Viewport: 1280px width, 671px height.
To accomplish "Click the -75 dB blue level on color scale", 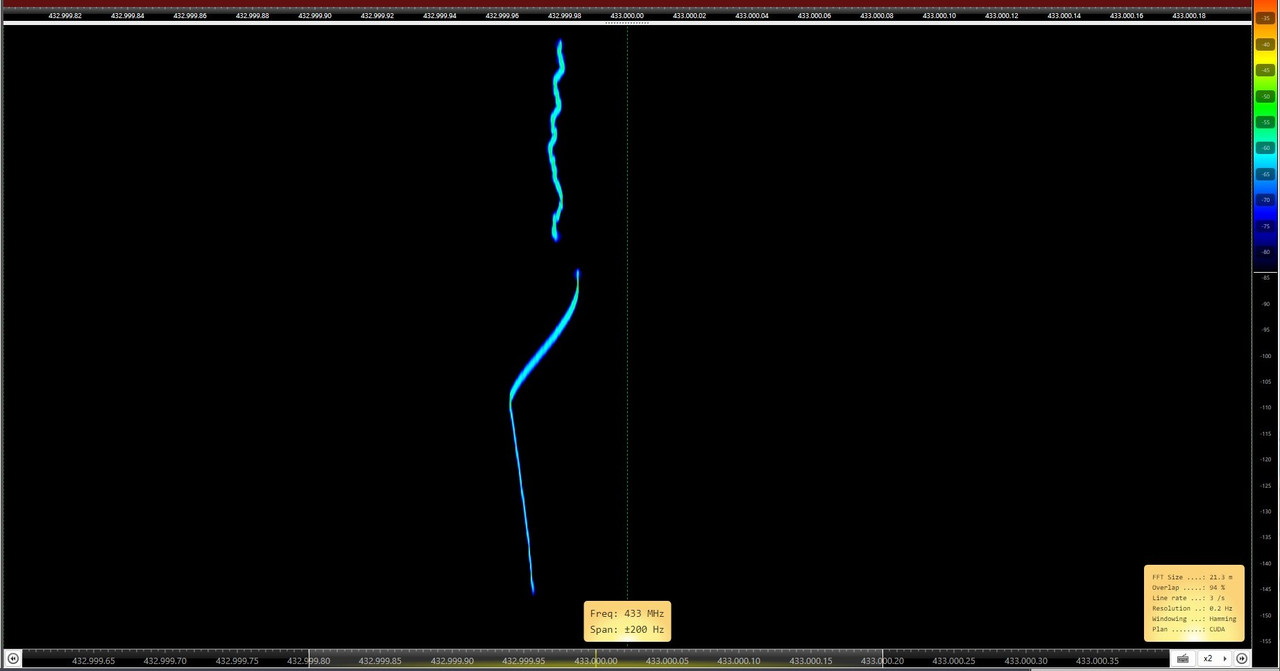I will (x=1265, y=226).
